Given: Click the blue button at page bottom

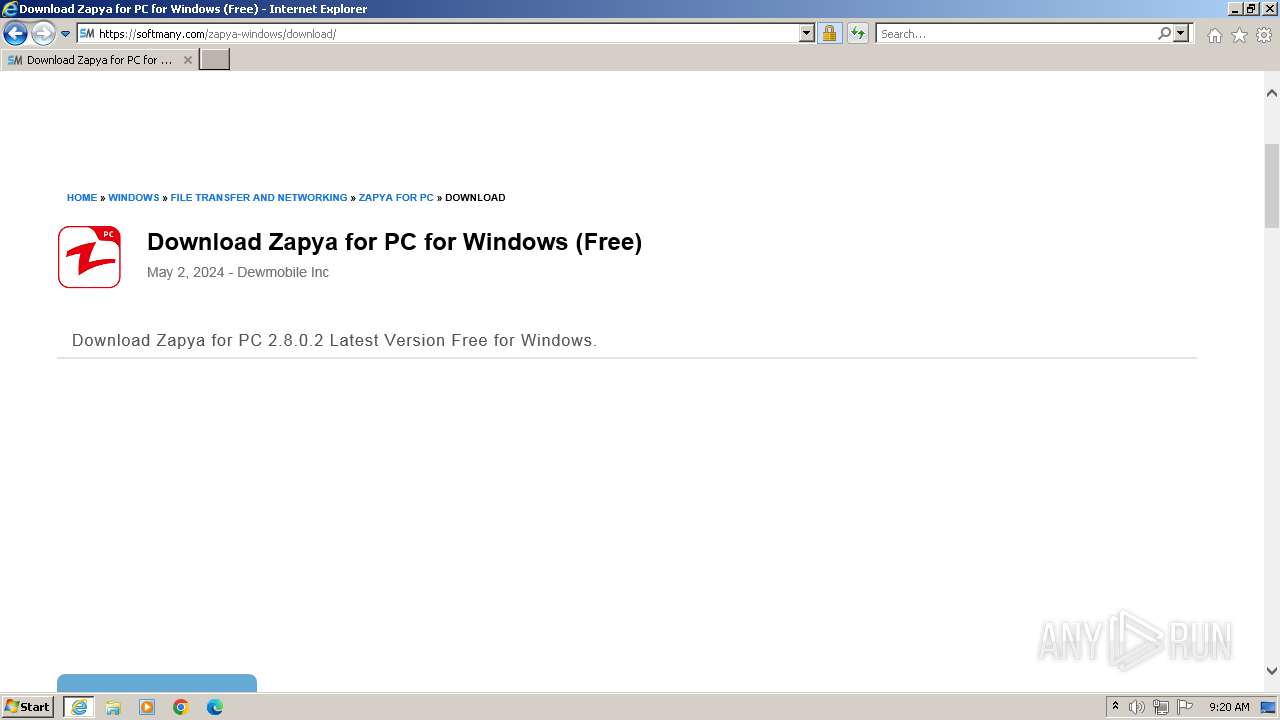Looking at the screenshot, I should point(157,683).
